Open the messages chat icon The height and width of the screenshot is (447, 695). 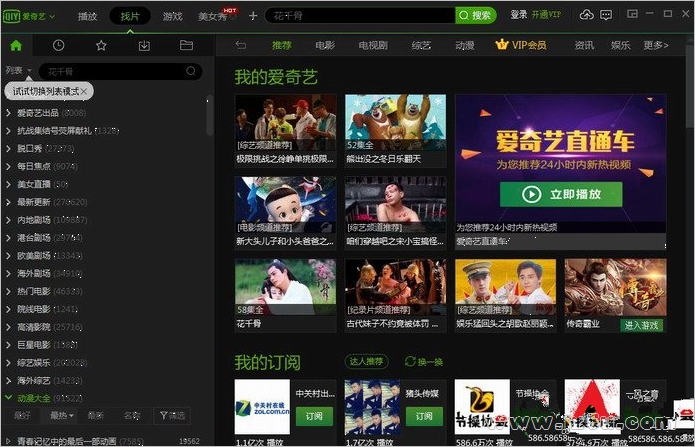tap(606, 15)
